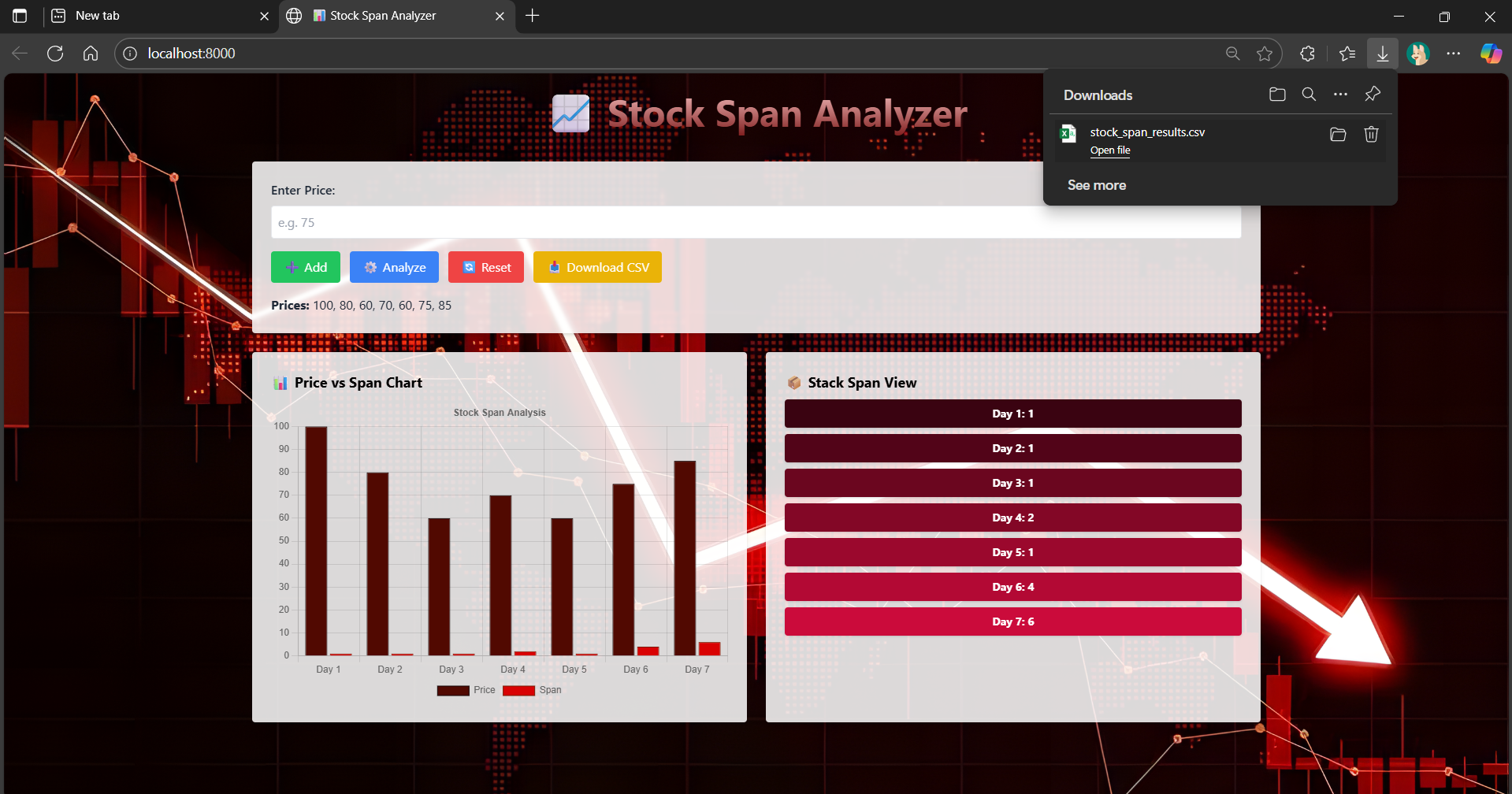This screenshot has width=1512, height=794.
Task: Open the Downloads folder icon
Action: click(1277, 94)
